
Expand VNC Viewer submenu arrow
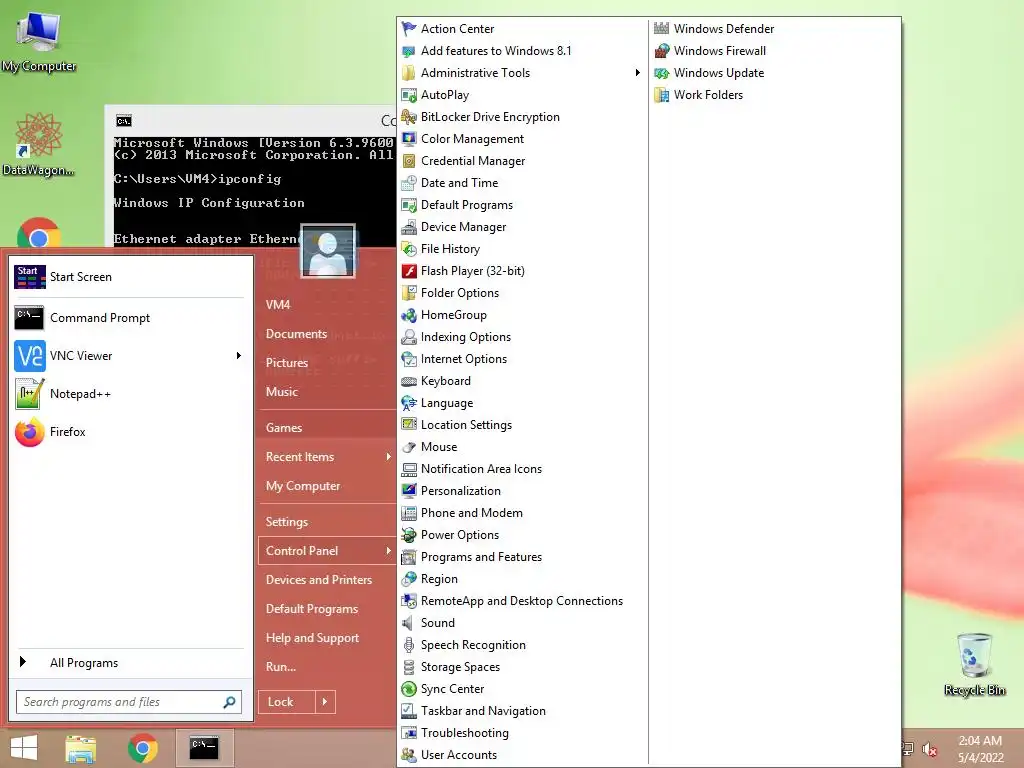pyautogui.click(x=238, y=356)
